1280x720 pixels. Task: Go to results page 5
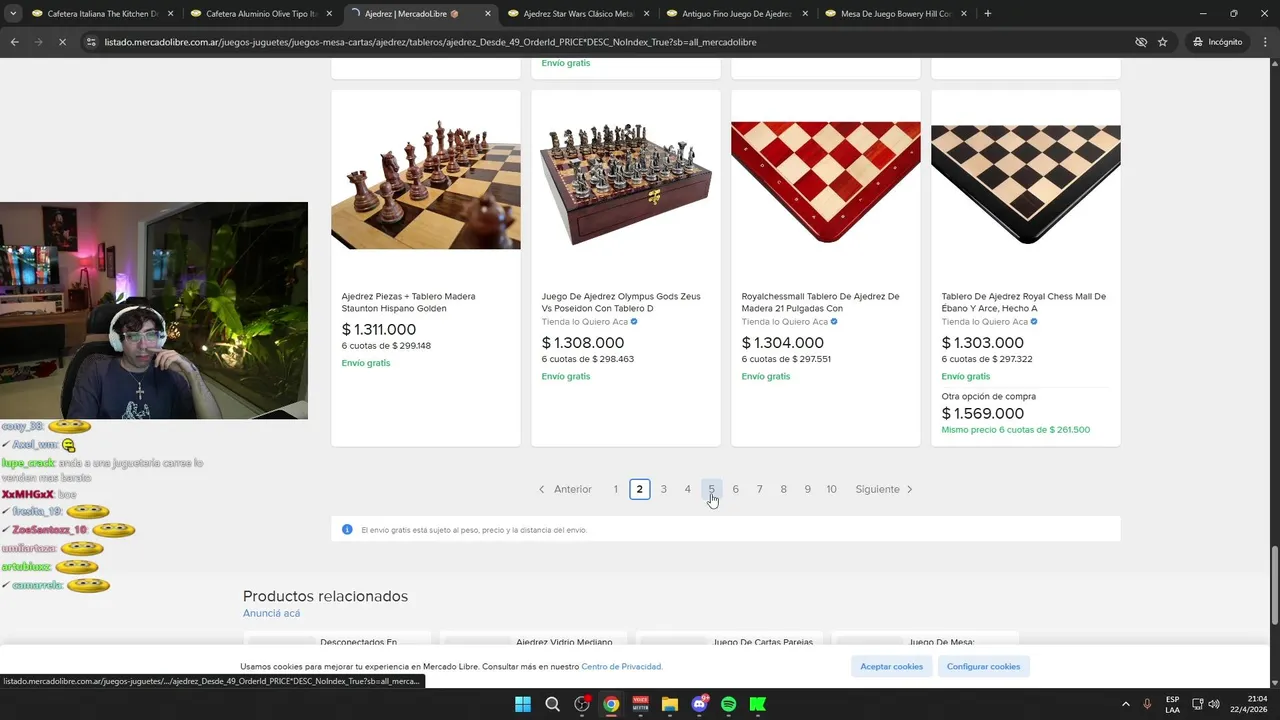(712, 489)
